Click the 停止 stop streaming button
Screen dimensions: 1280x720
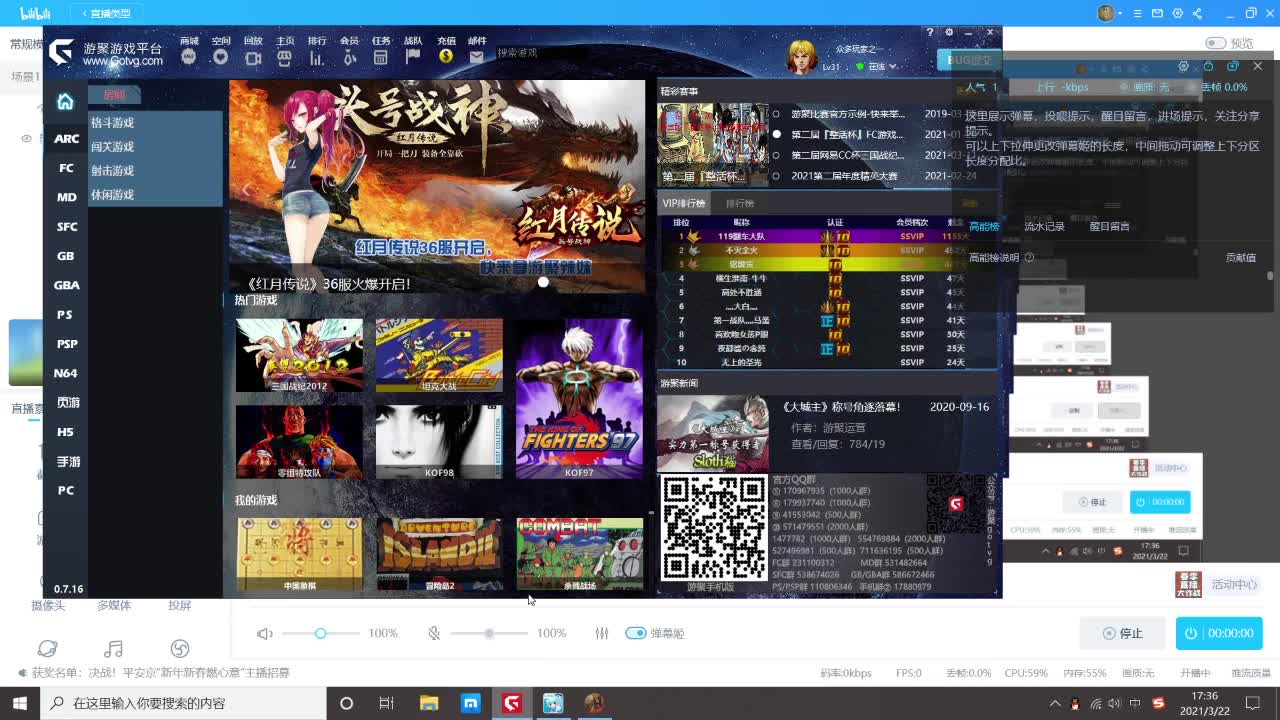[1122, 633]
